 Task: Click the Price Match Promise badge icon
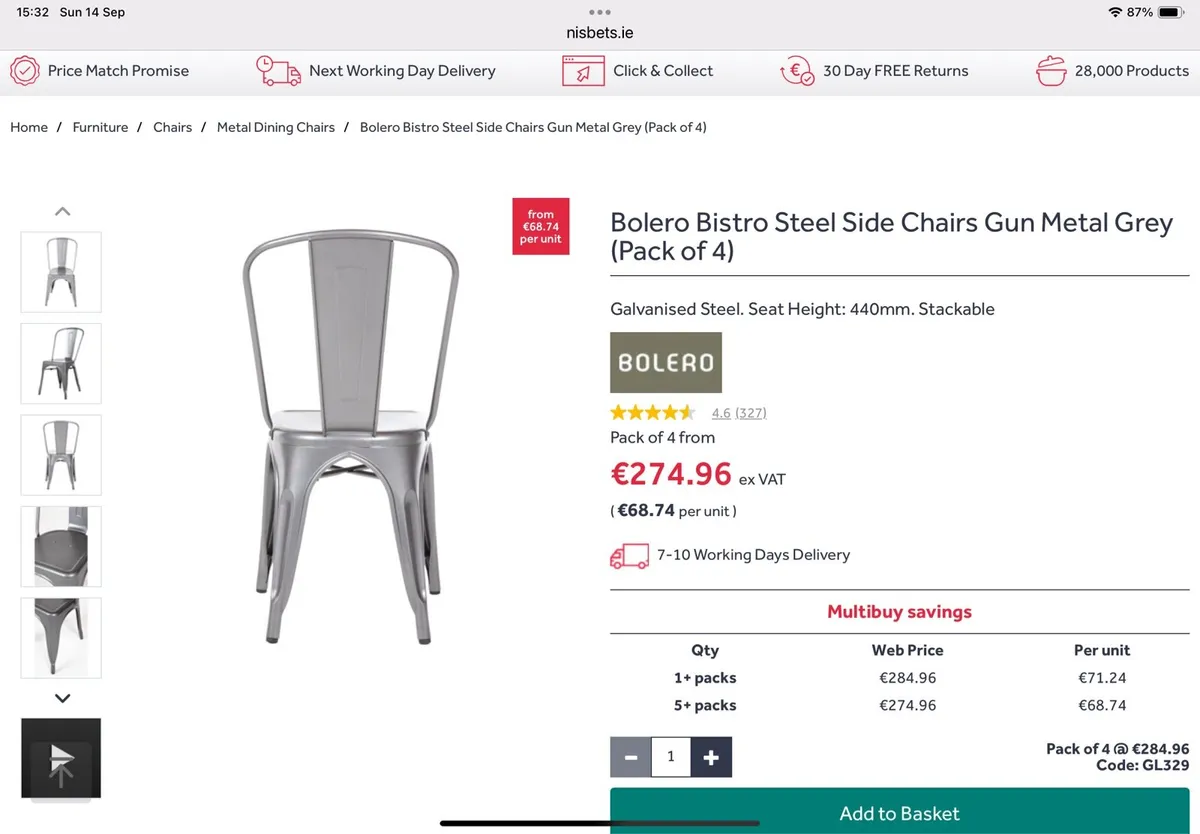click(x=25, y=71)
